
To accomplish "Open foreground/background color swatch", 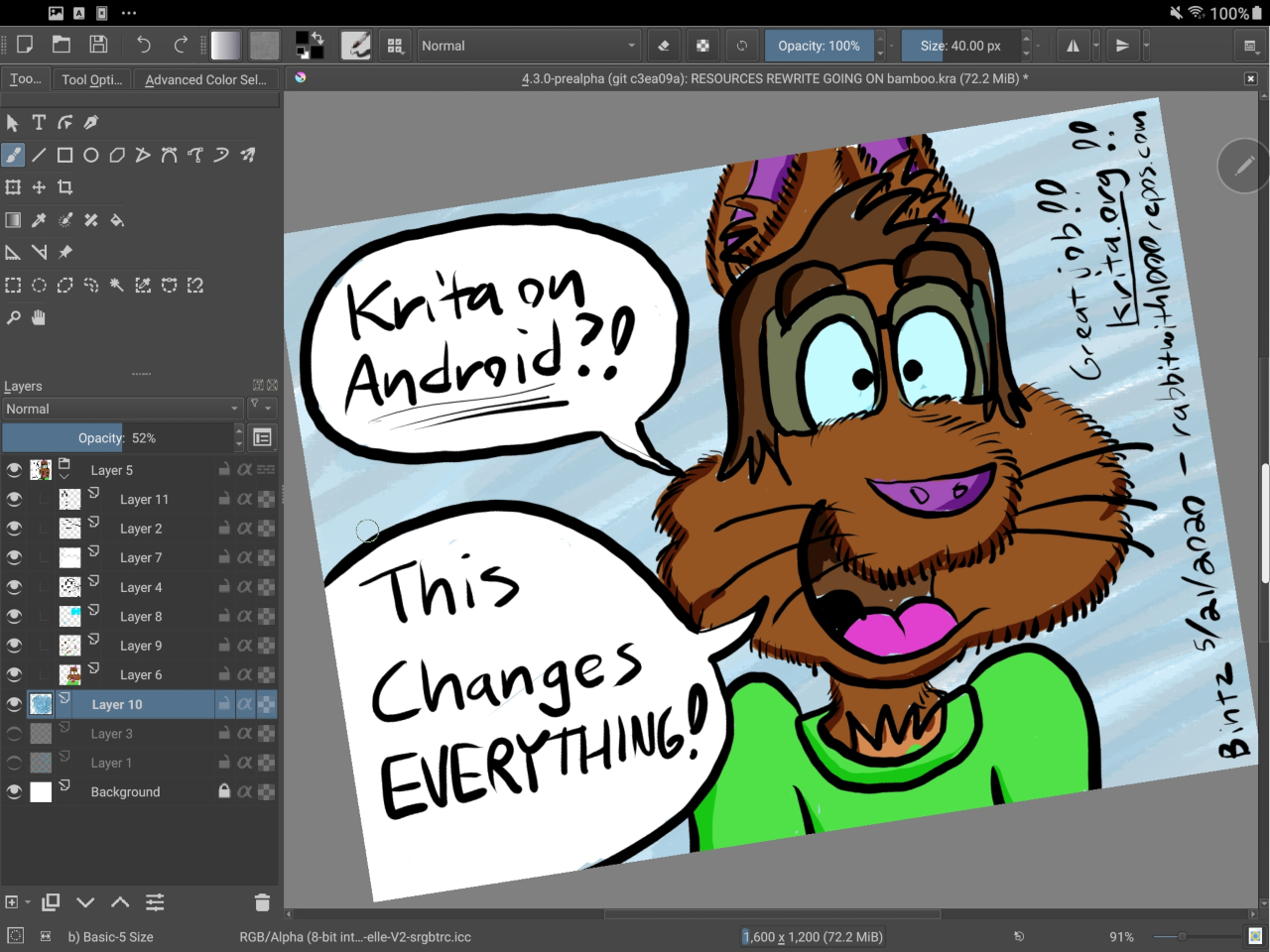I will tap(310, 46).
